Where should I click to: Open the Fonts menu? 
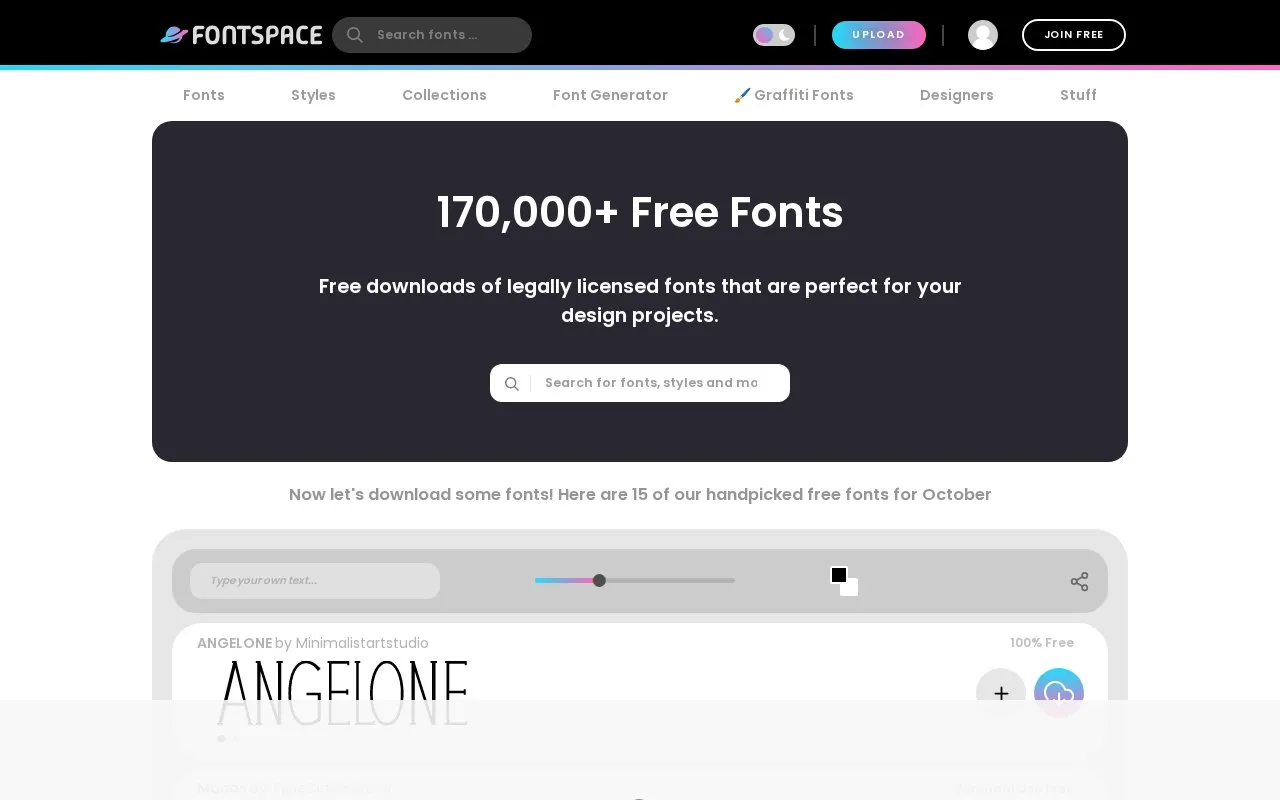tap(204, 95)
